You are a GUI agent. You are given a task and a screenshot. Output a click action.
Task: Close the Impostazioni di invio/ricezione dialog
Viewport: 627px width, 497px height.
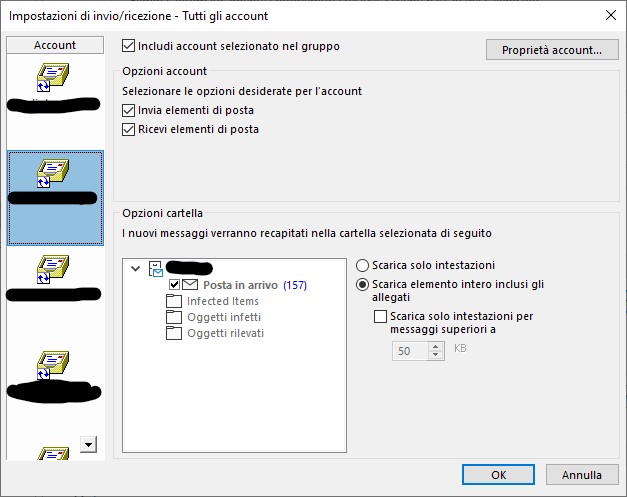(x=611, y=16)
